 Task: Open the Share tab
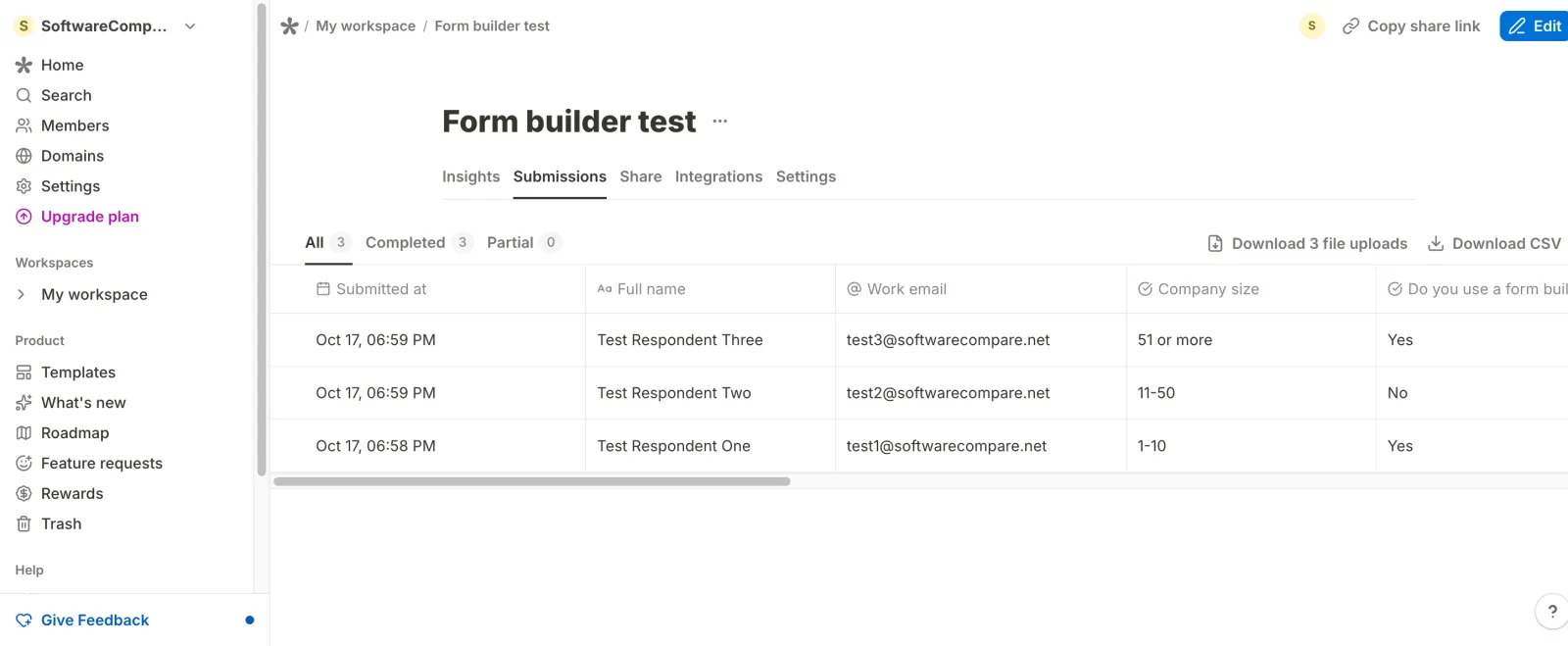641,176
